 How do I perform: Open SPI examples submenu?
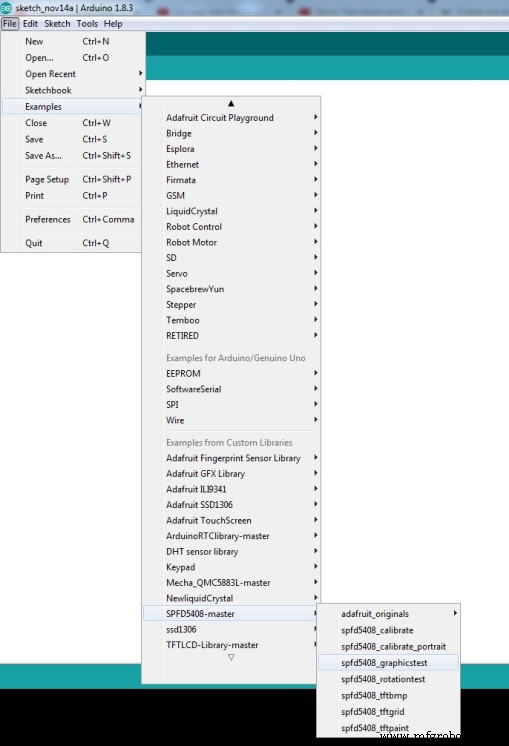231,405
